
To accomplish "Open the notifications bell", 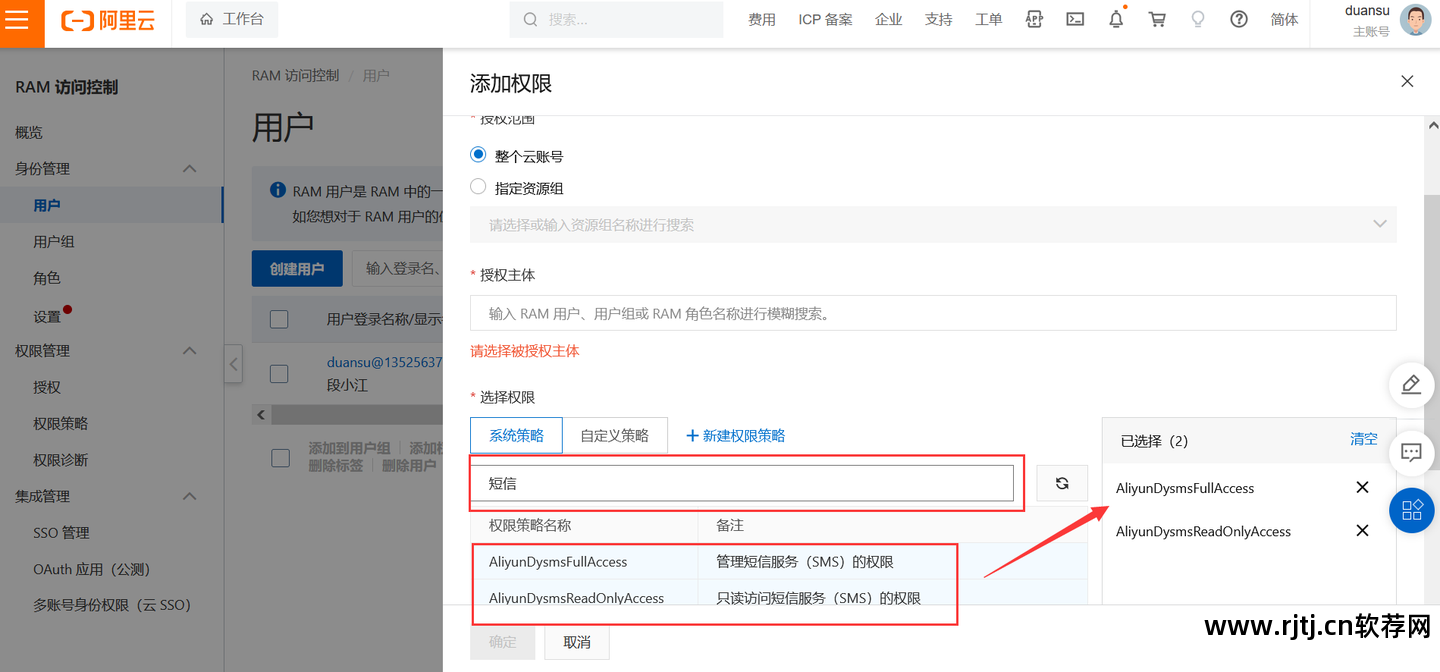I will [1117, 19].
